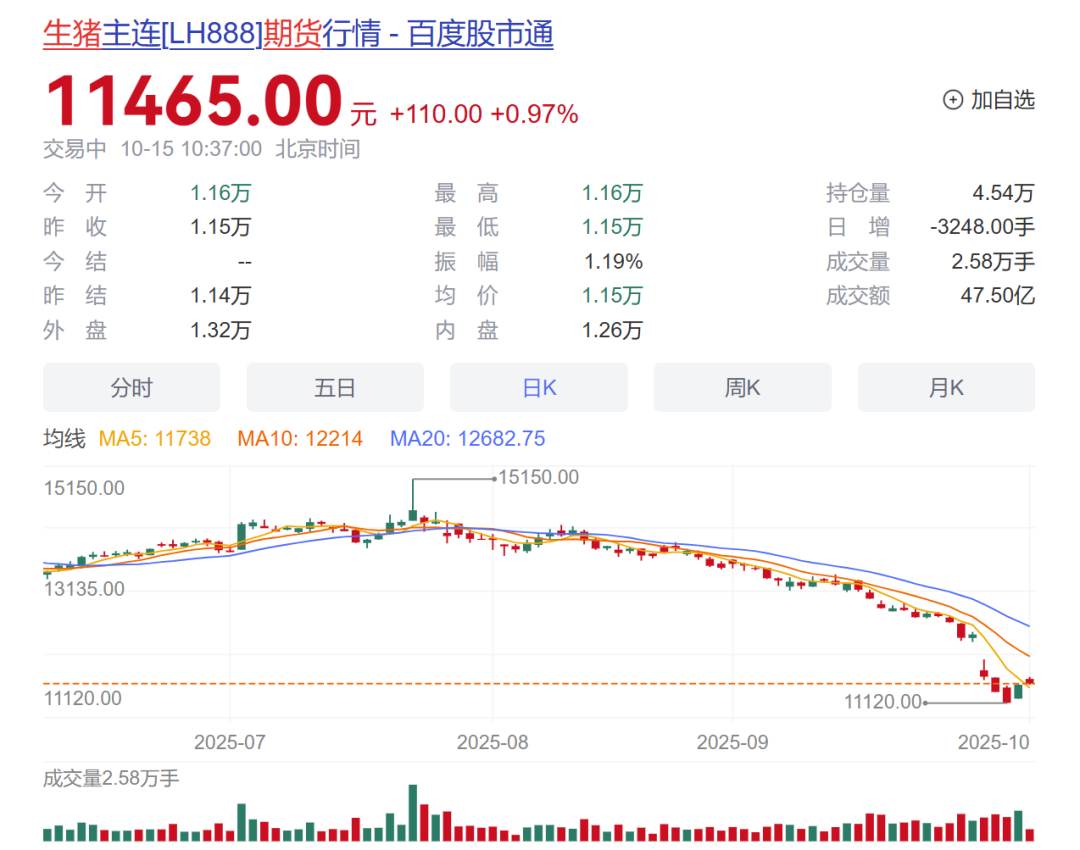Image resolution: width=1080 pixels, height=850 pixels.
Task: Click the 均线 label left of MA5
Action: [x=64, y=439]
